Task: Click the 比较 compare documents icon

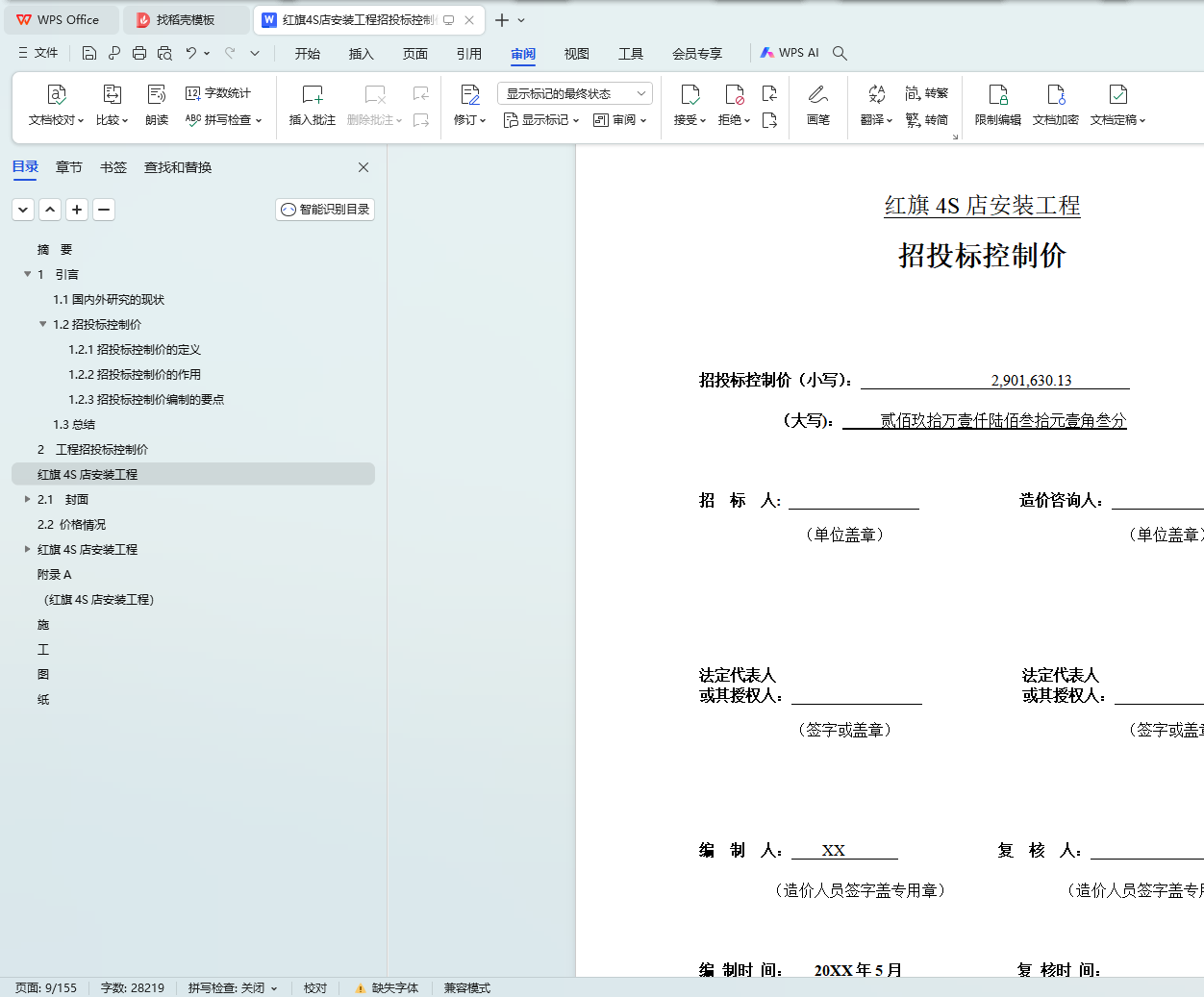Action: 112,94
